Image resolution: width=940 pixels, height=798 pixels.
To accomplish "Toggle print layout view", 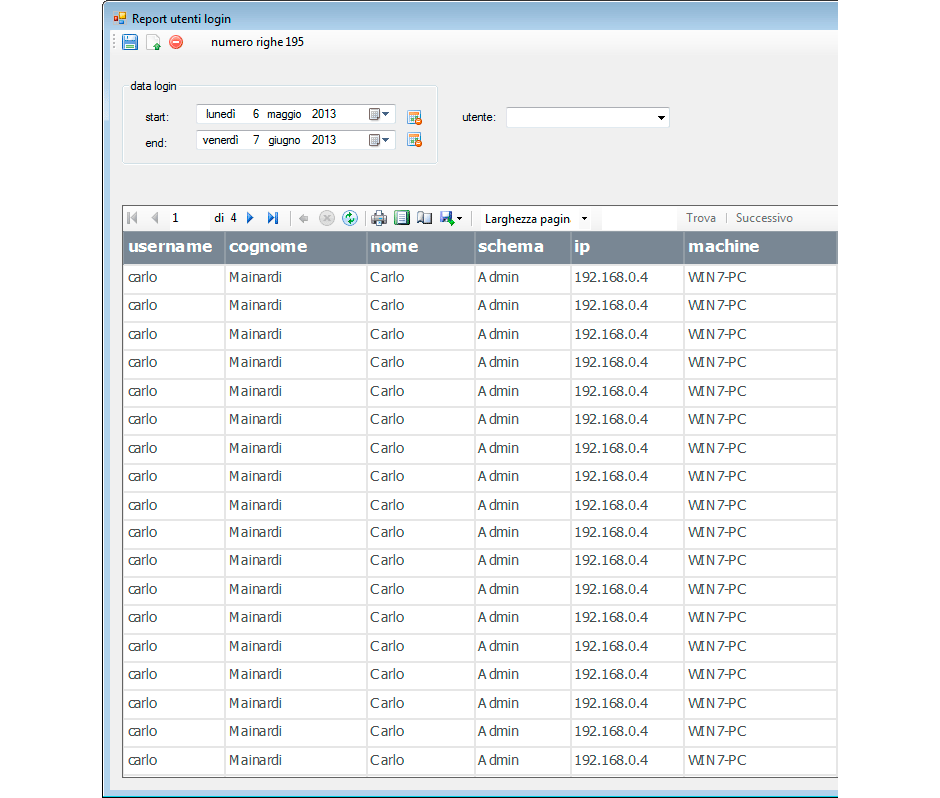I will click(x=402, y=218).
